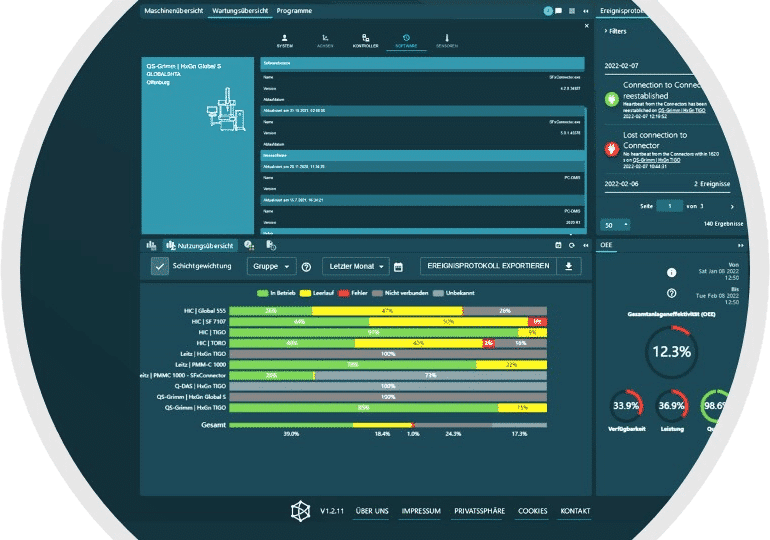The image size is (770, 540).
Task: Open the Kontroller tab icon
Action: [x=365, y=41]
